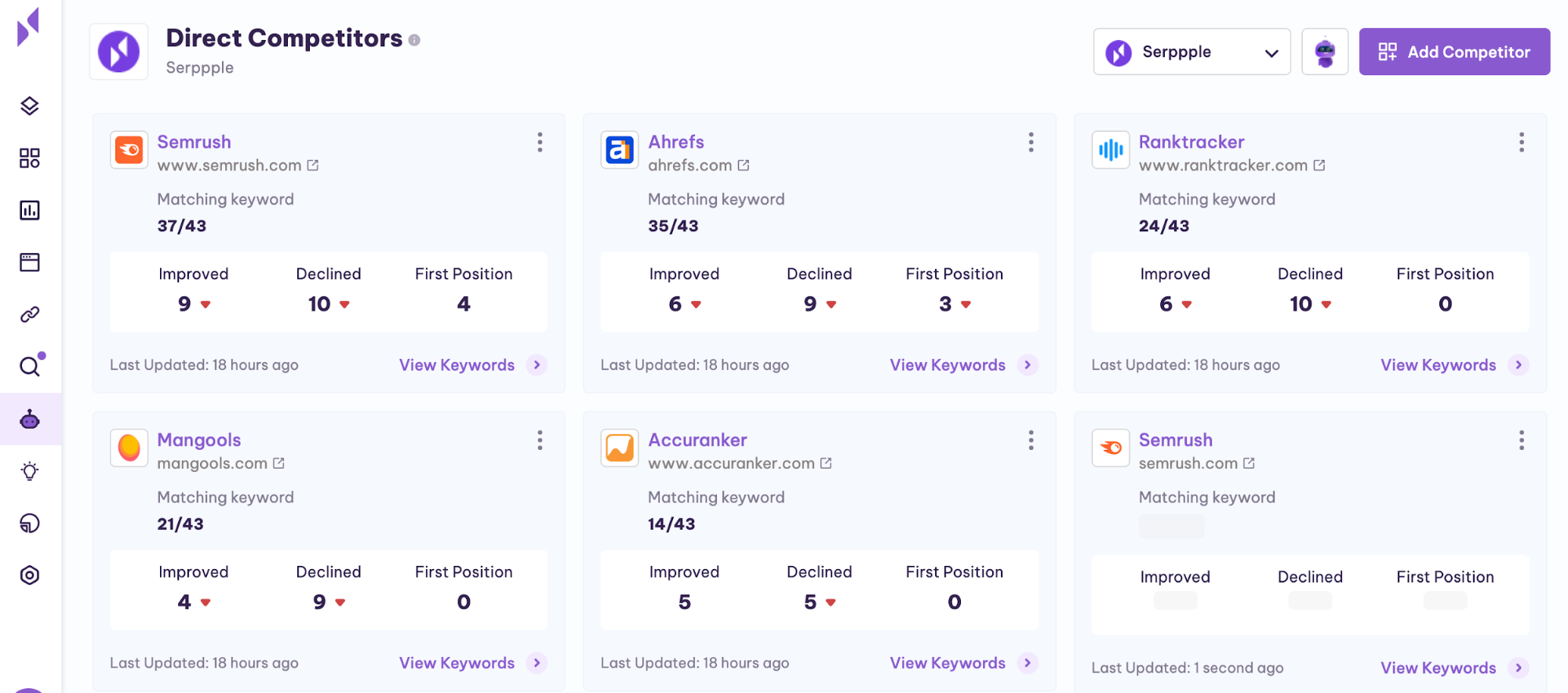Open three-dot menu on Semrush semrush.com card
This screenshot has width=1568, height=693.
pyautogui.click(x=1522, y=441)
